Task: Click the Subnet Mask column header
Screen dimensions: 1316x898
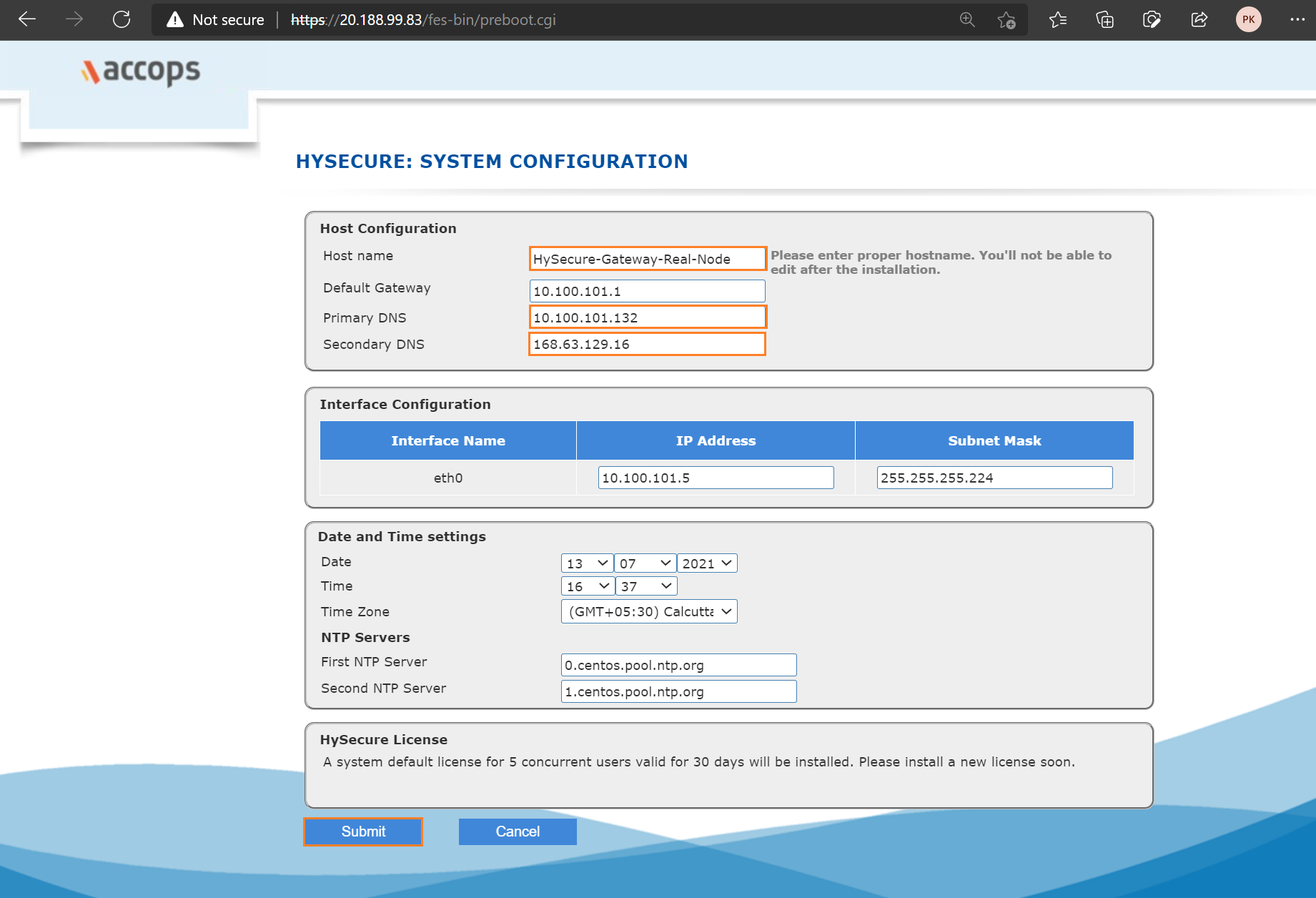Action: click(x=994, y=440)
